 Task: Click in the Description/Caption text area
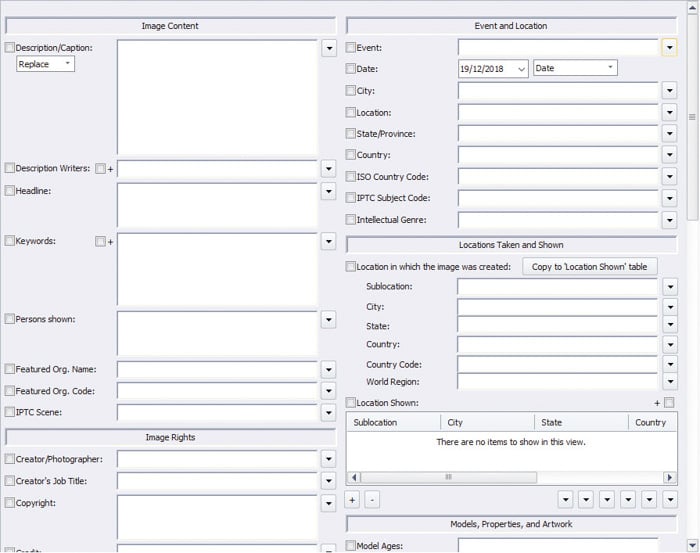click(217, 97)
